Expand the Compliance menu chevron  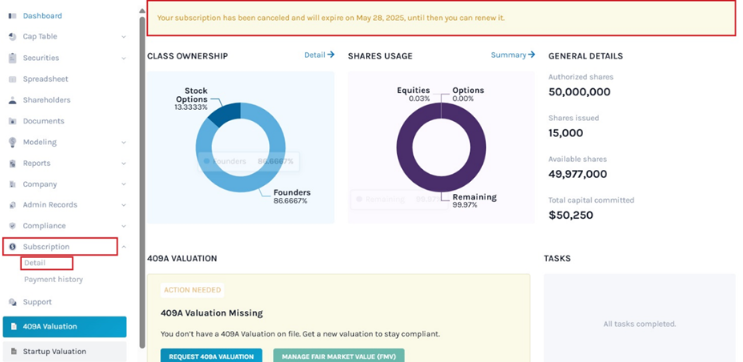point(124,226)
